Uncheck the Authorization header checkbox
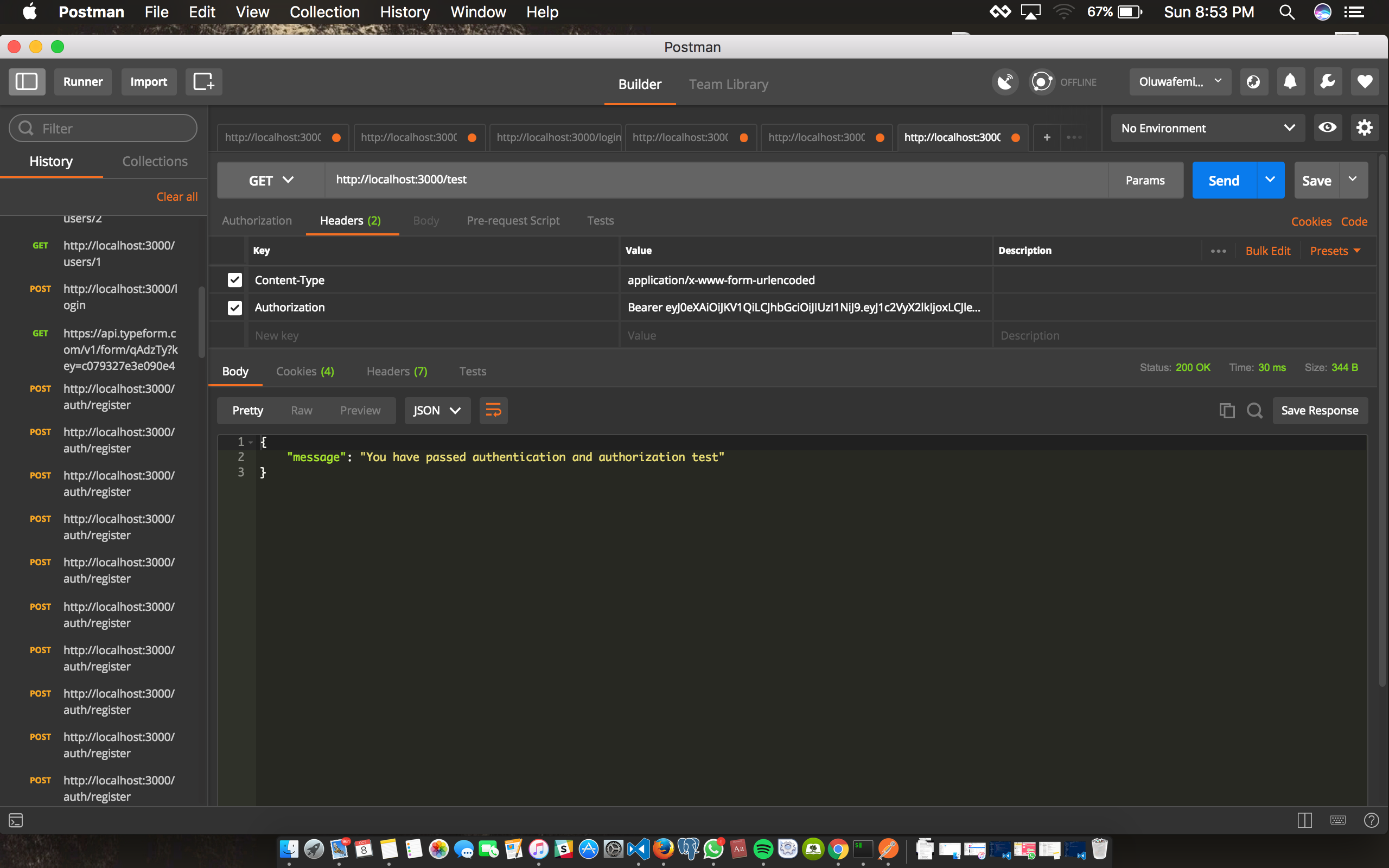The image size is (1389, 868). tap(235, 308)
